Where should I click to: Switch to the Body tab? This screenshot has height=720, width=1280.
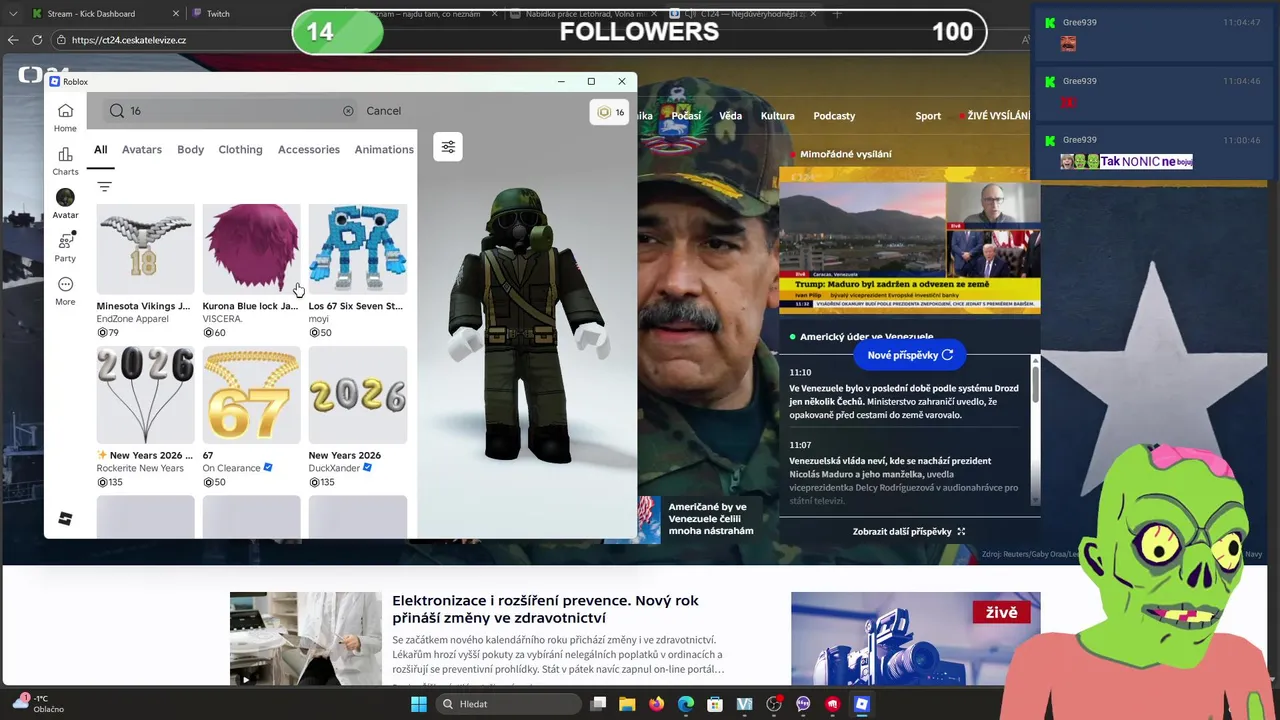tap(190, 149)
